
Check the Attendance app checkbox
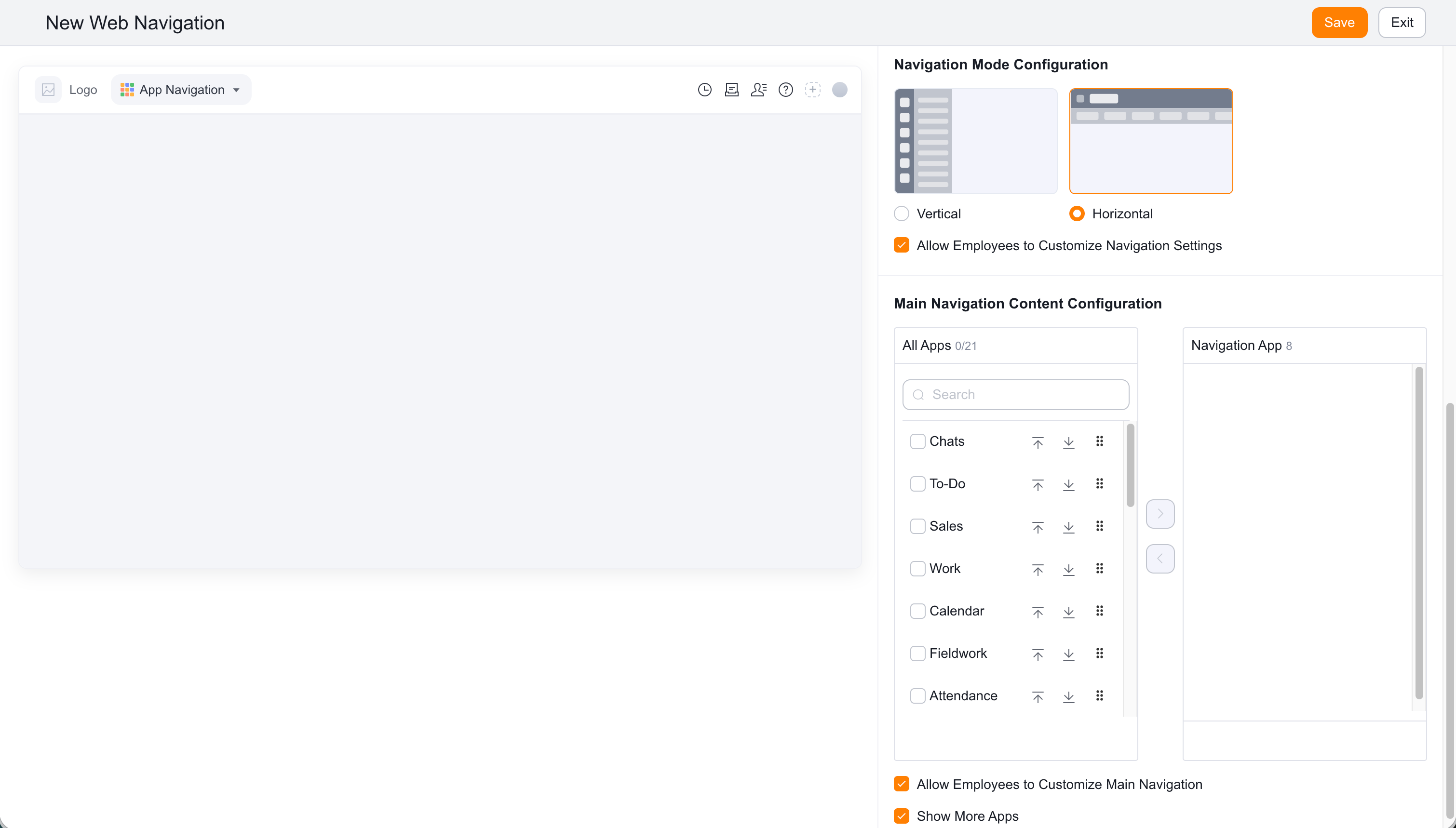(x=917, y=696)
